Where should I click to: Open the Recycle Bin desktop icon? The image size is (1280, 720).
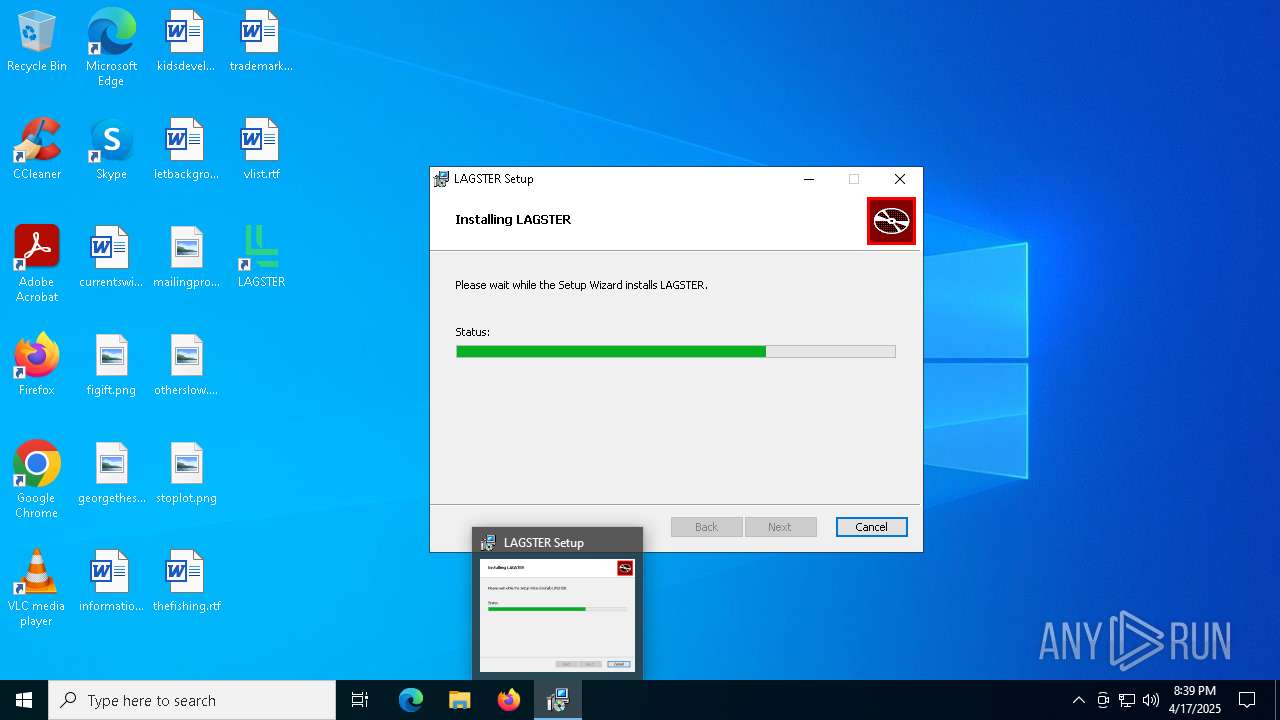pos(37,41)
